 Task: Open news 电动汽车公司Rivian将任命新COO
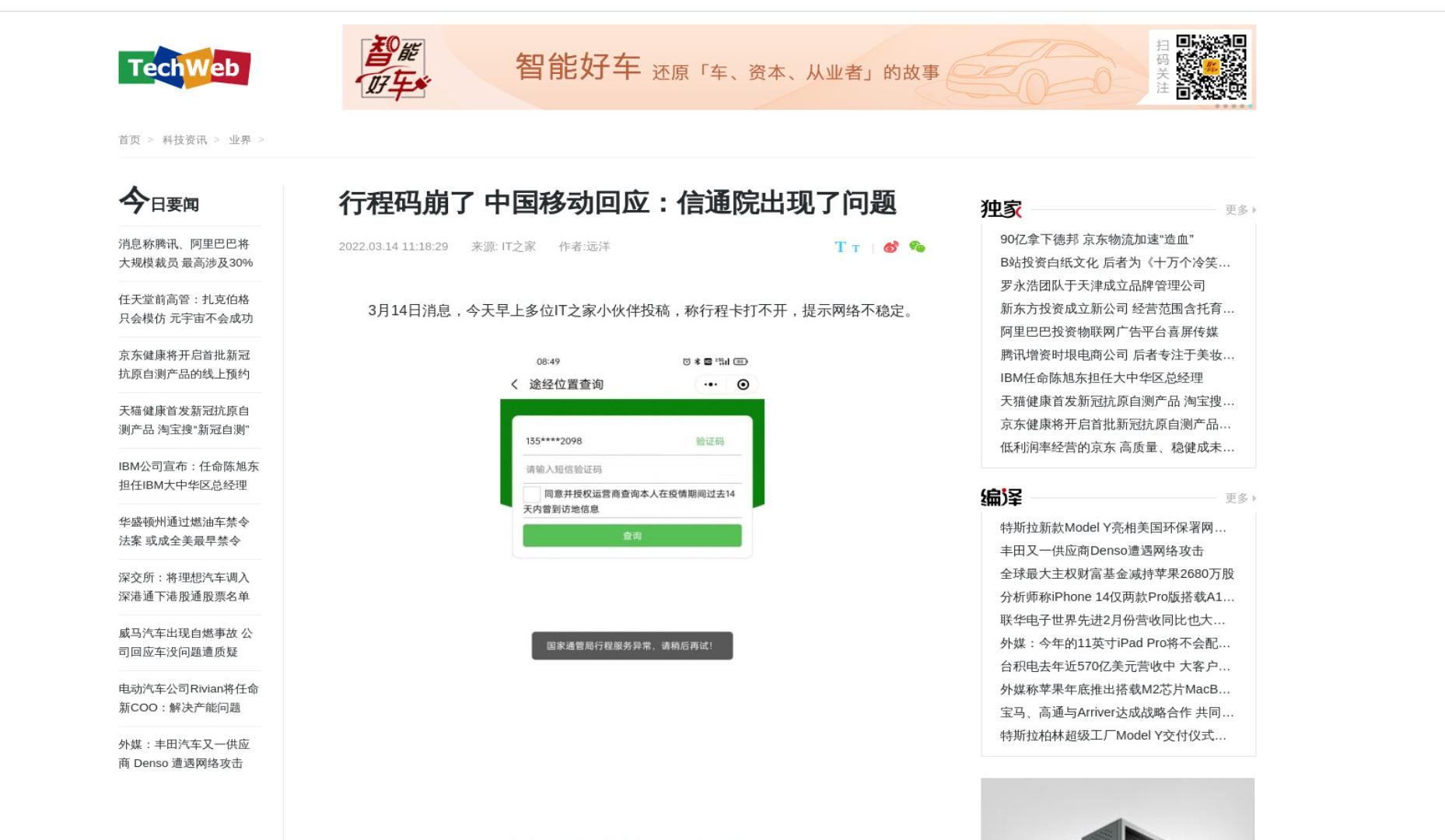pos(188,698)
